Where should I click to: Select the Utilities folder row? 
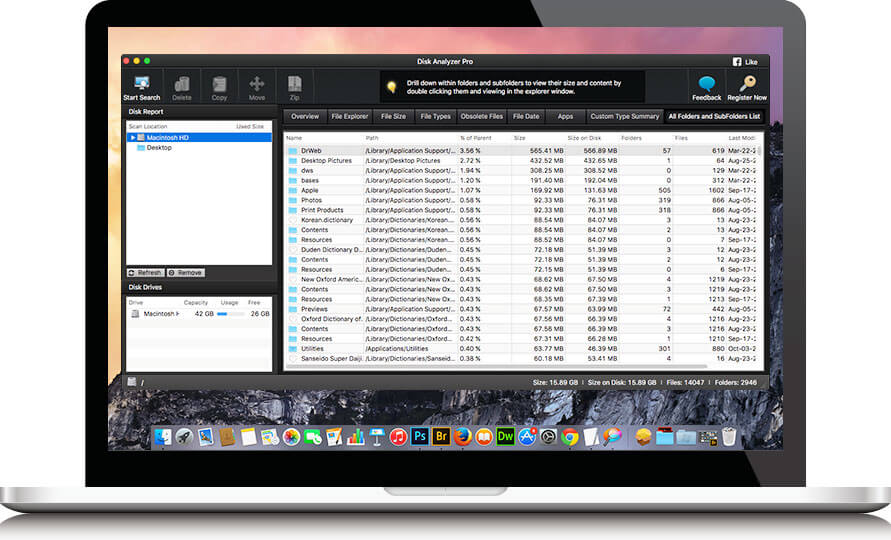pos(521,349)
